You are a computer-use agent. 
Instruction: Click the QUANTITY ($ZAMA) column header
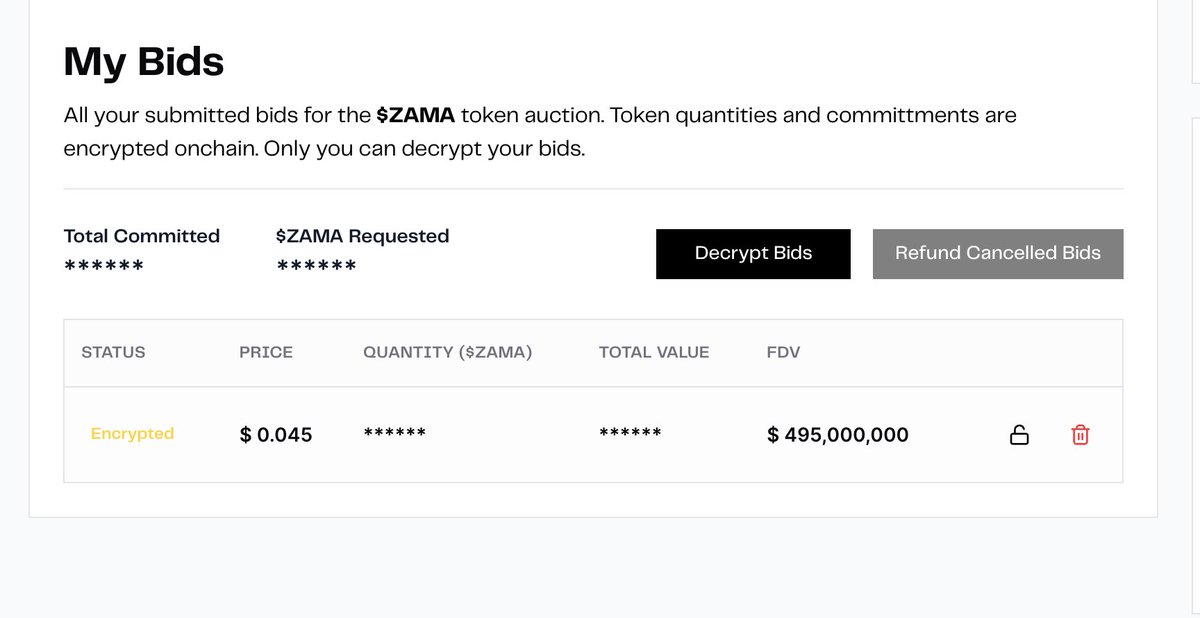pyautogui.click(x=447, y=352)
